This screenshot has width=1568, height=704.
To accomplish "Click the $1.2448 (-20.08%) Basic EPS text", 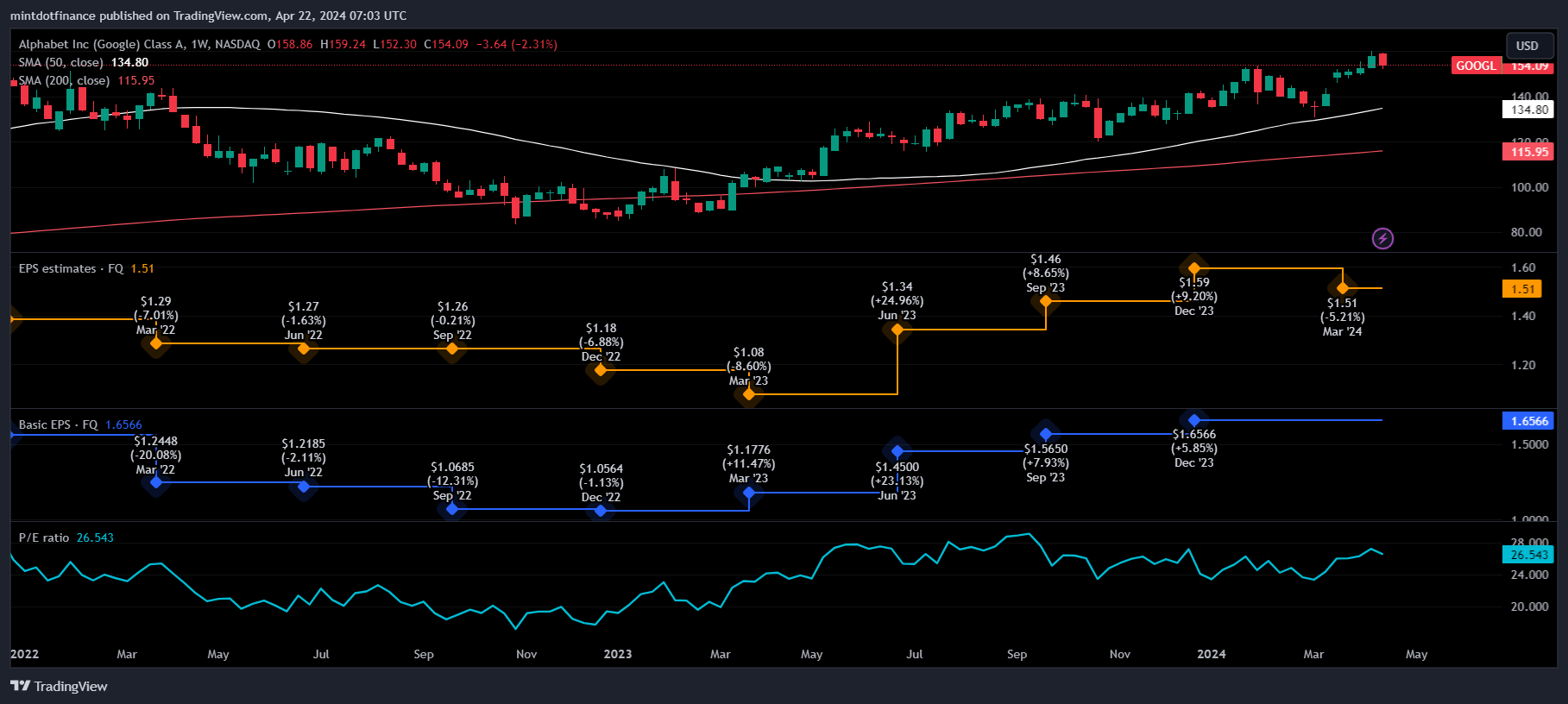I will [x=156, y=456].
